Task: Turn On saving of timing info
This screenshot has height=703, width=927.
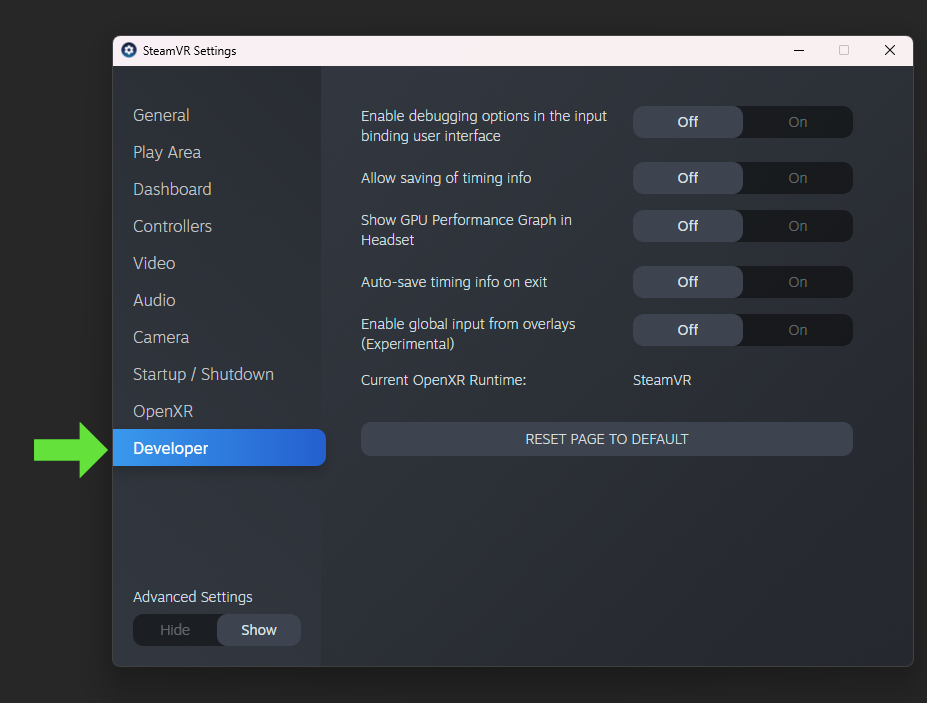Action: pos(797,178)
